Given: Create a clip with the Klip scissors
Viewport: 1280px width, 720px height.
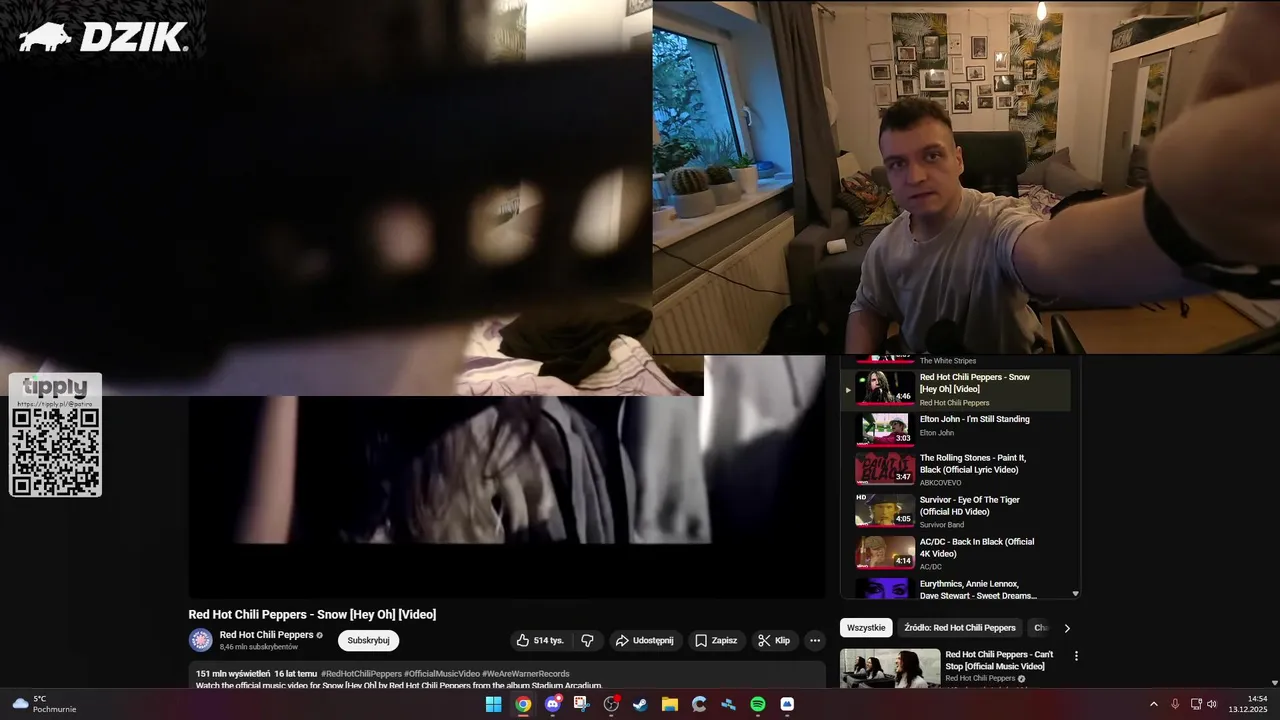Looking at the screenshot, I should coord(774,640).
